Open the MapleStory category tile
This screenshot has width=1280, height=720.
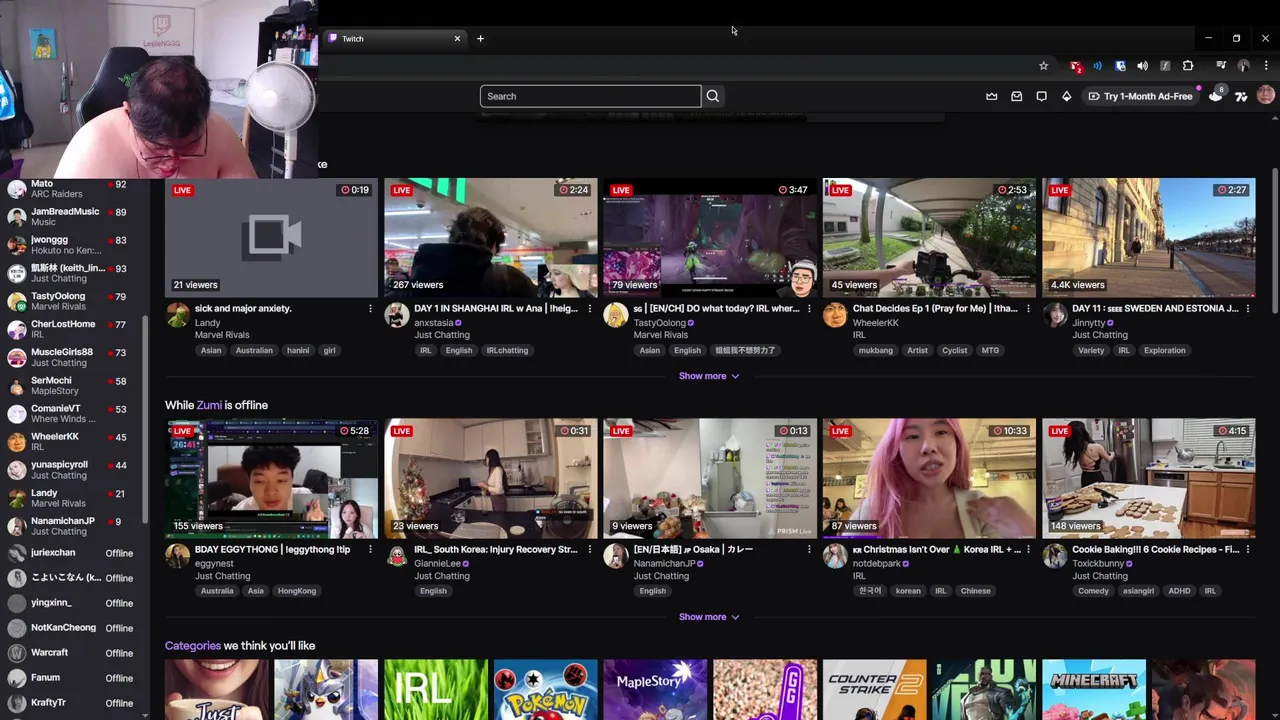(x=655, y=690)
